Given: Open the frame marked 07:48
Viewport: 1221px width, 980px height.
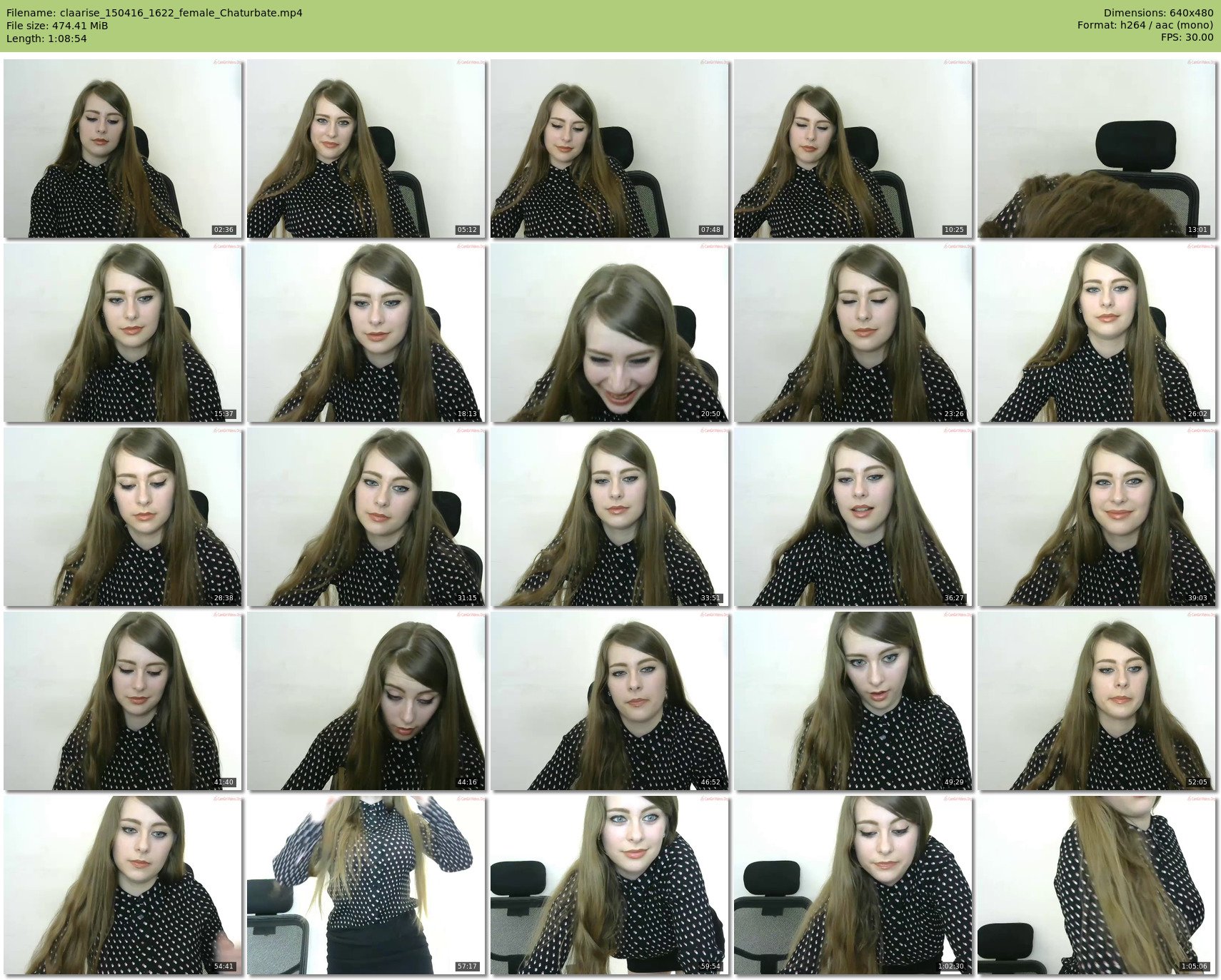Looking at the screenshot, I should click(610, 148).
